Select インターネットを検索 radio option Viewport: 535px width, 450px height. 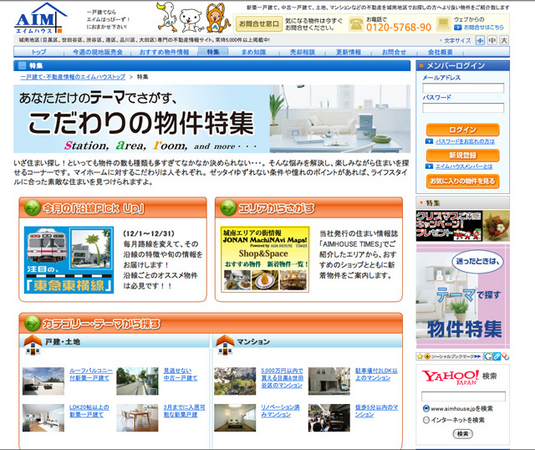[x=426, y=420]
